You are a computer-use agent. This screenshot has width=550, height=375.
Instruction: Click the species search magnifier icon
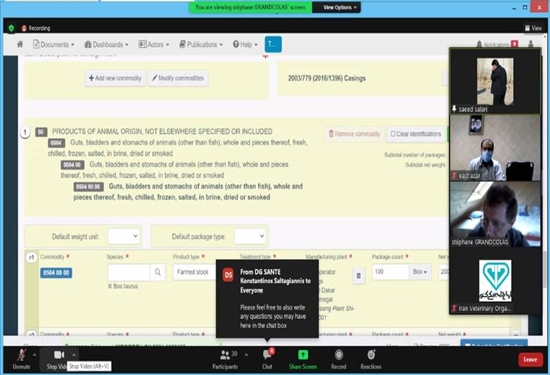[x=158, y=272]
